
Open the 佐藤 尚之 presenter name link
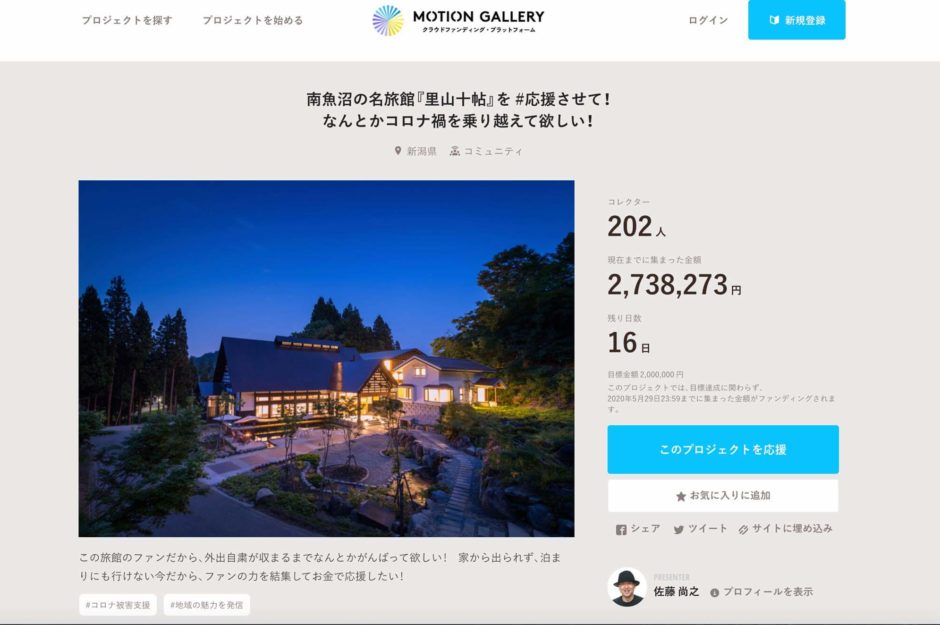(676, 592)
